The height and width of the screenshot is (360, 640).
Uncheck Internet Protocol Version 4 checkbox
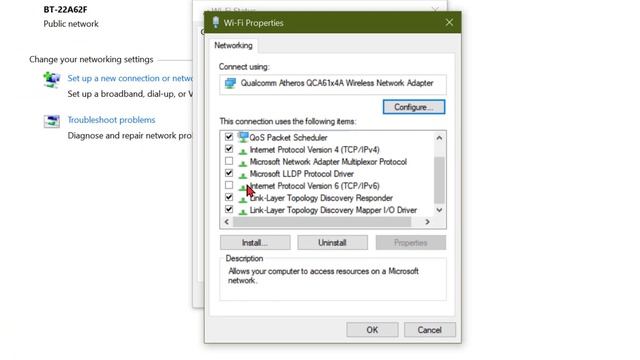tap(229, 149)
